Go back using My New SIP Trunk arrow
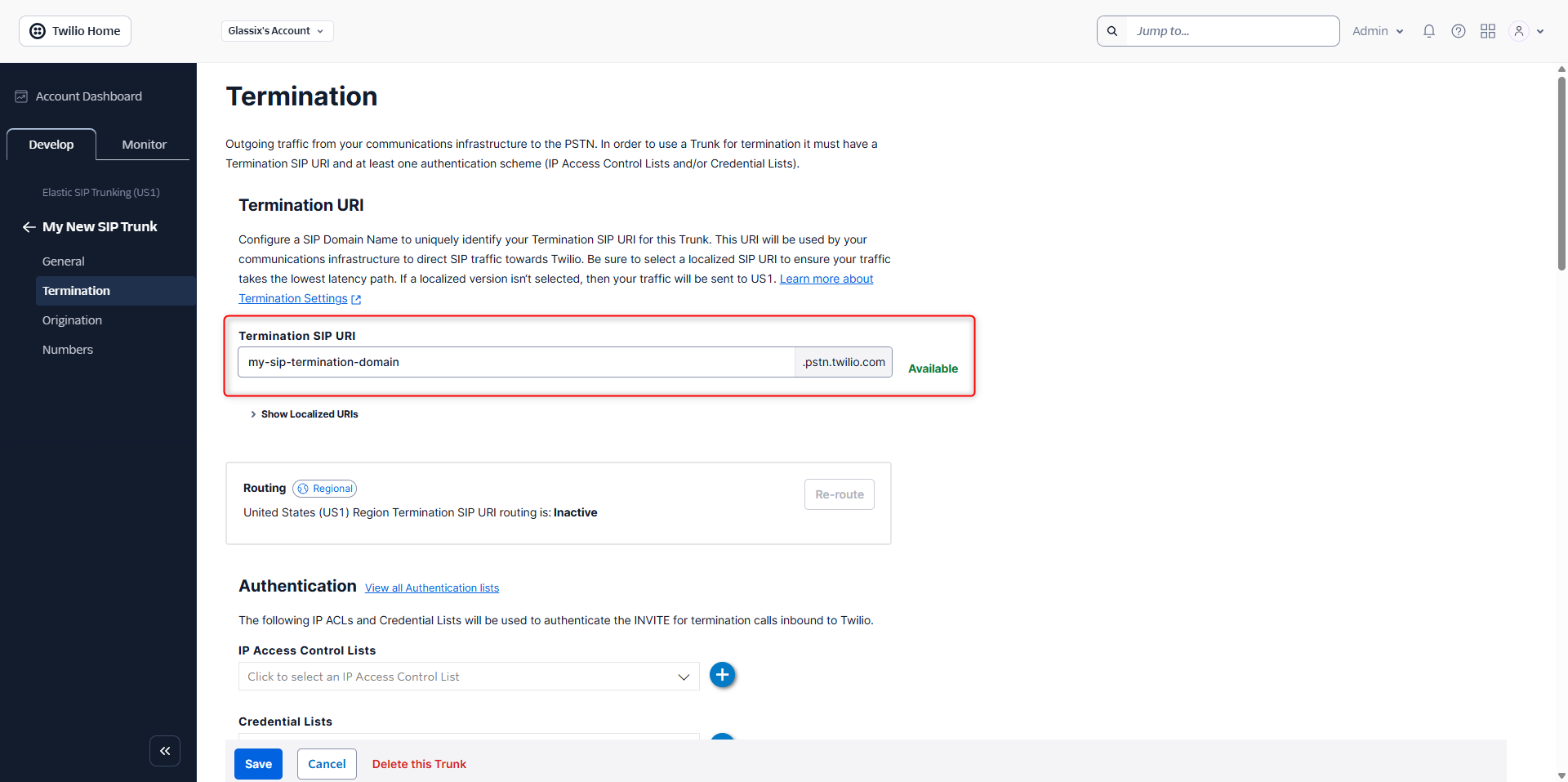Image resolution: width=1568 pixels, height=782 pixels. coord(29,227)
